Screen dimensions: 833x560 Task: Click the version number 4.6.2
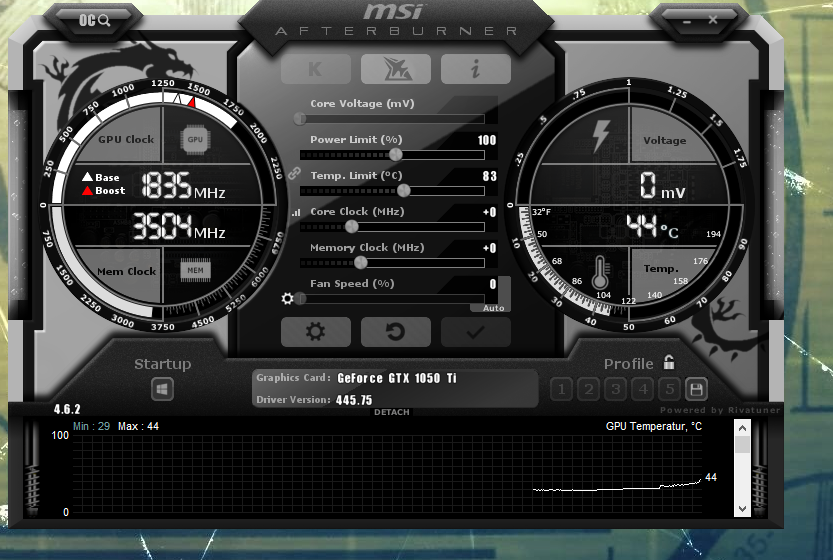(67, 409)
